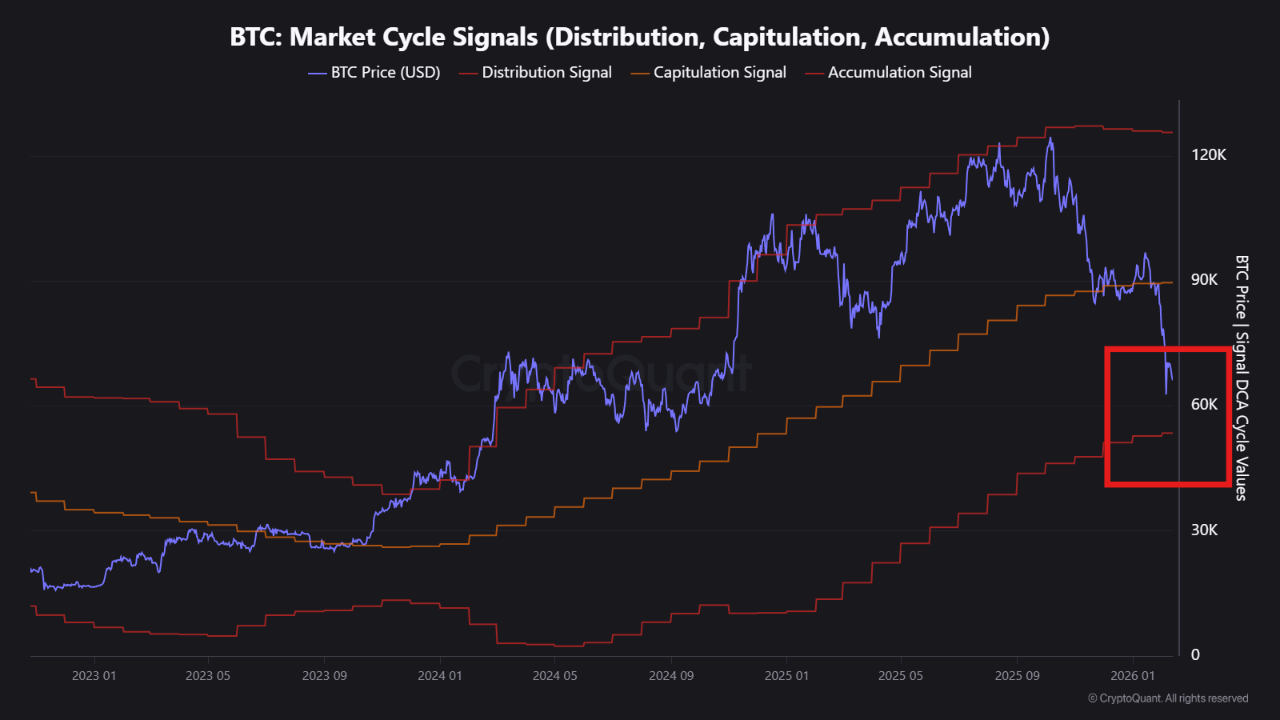Click the Market Cycle Signals chart title
1280x720 pixels.
tap(639, 38)
